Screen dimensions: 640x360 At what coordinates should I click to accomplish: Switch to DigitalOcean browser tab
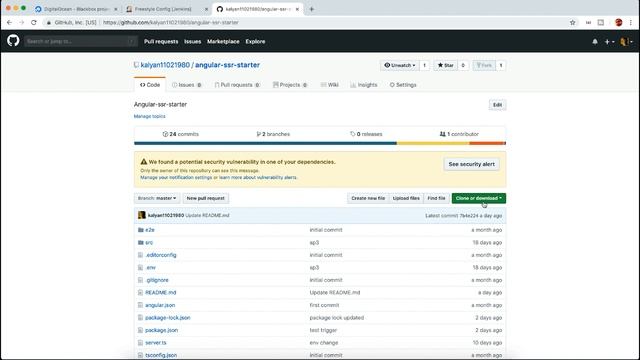click(77, 9)
